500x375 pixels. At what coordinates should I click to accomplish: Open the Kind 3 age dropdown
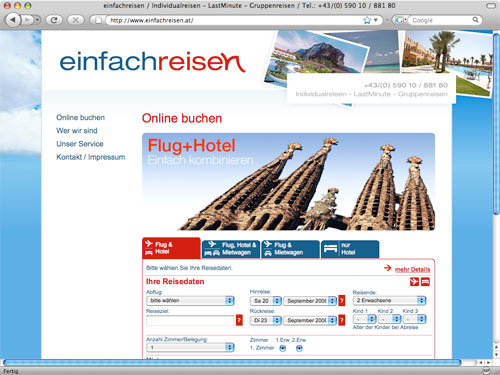[414, 319]
